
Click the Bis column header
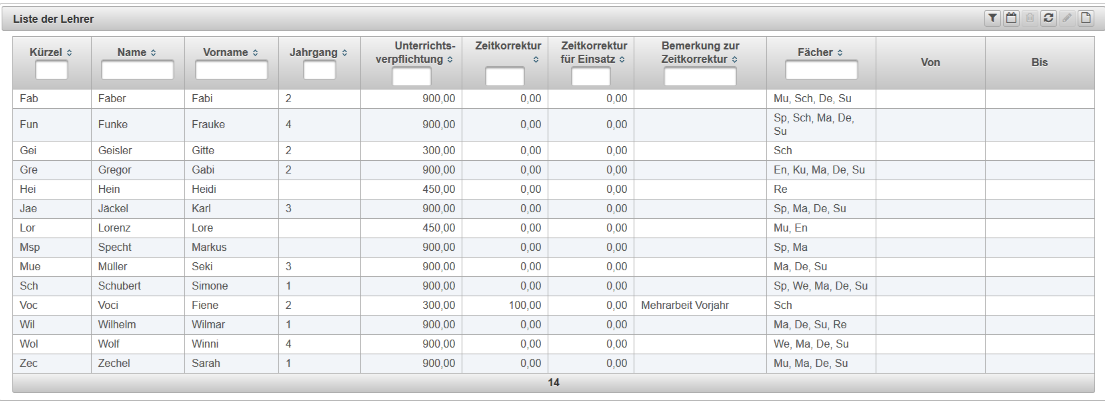1039,62
